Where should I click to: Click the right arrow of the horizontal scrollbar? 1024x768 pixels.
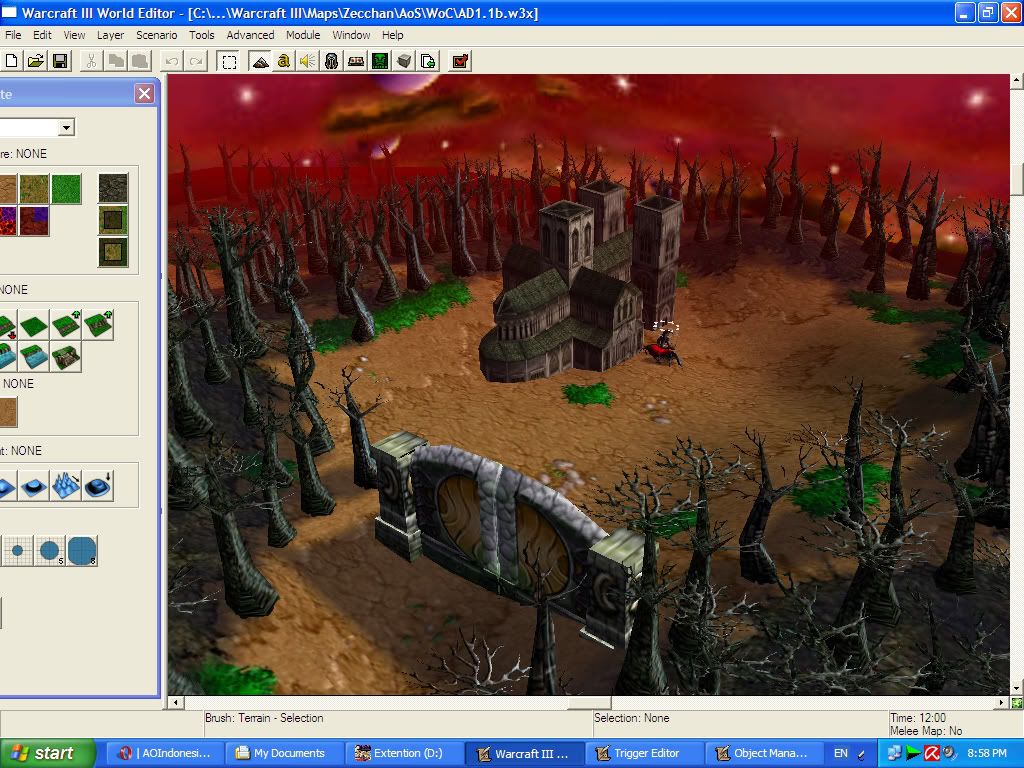click(x=1002, y=703)
